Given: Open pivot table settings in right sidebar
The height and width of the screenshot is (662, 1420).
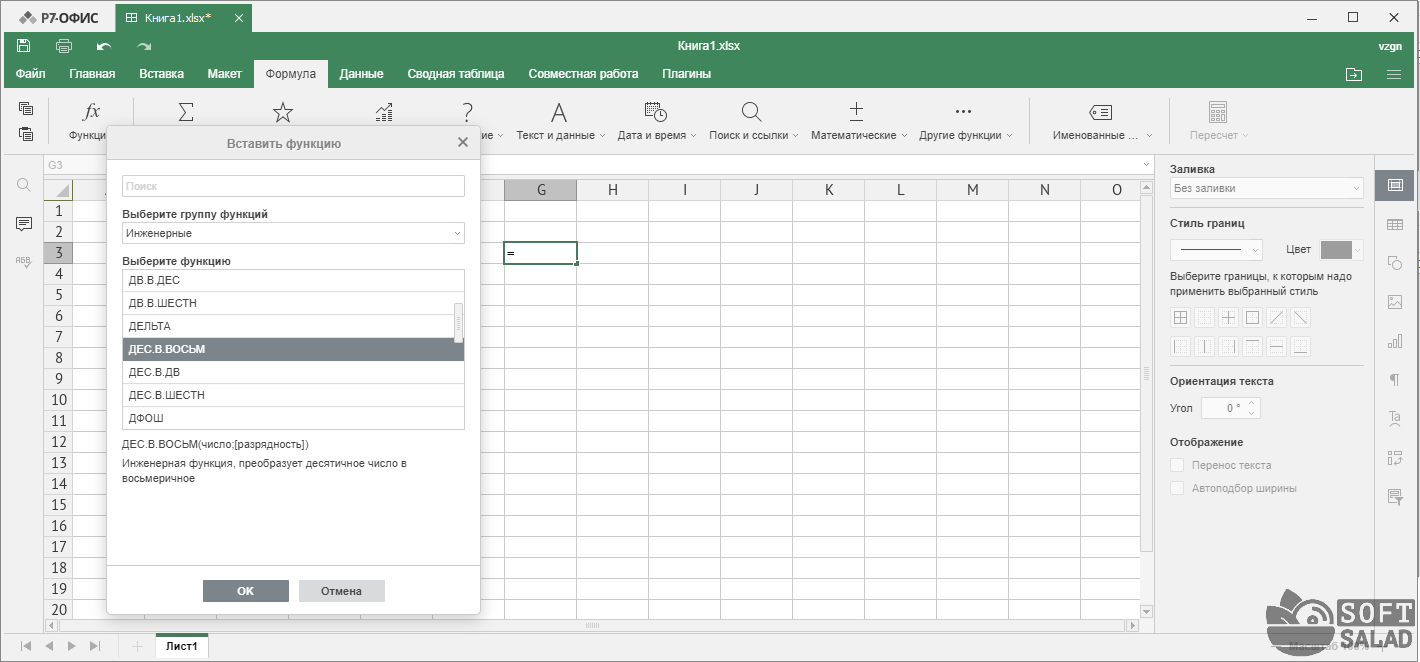Looking at the screenshot, I should click(1395, 458).
